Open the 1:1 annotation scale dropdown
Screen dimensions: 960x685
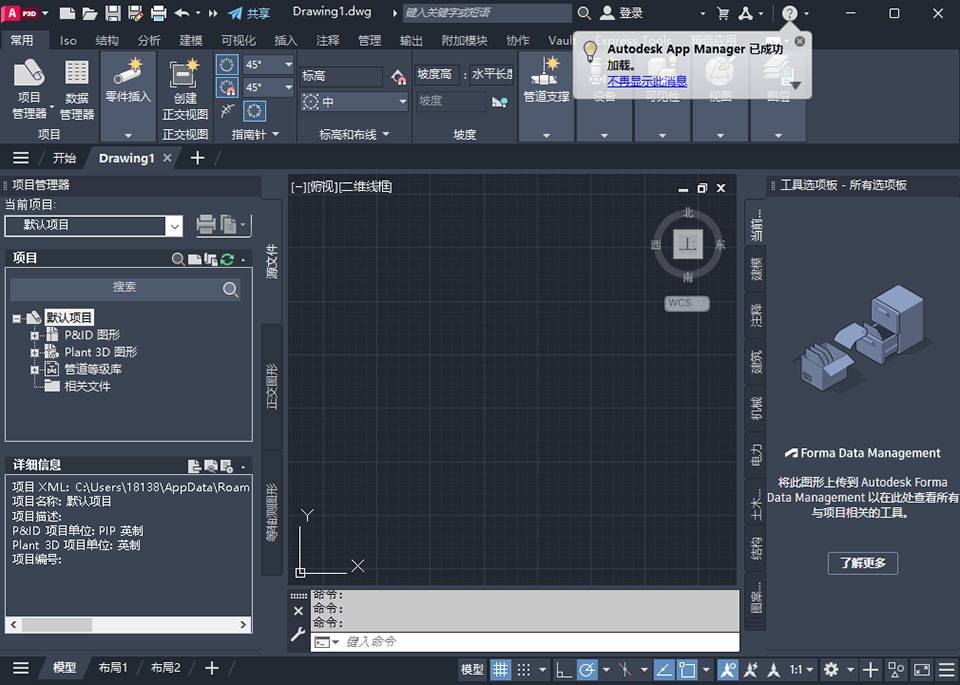click(801, 669)
